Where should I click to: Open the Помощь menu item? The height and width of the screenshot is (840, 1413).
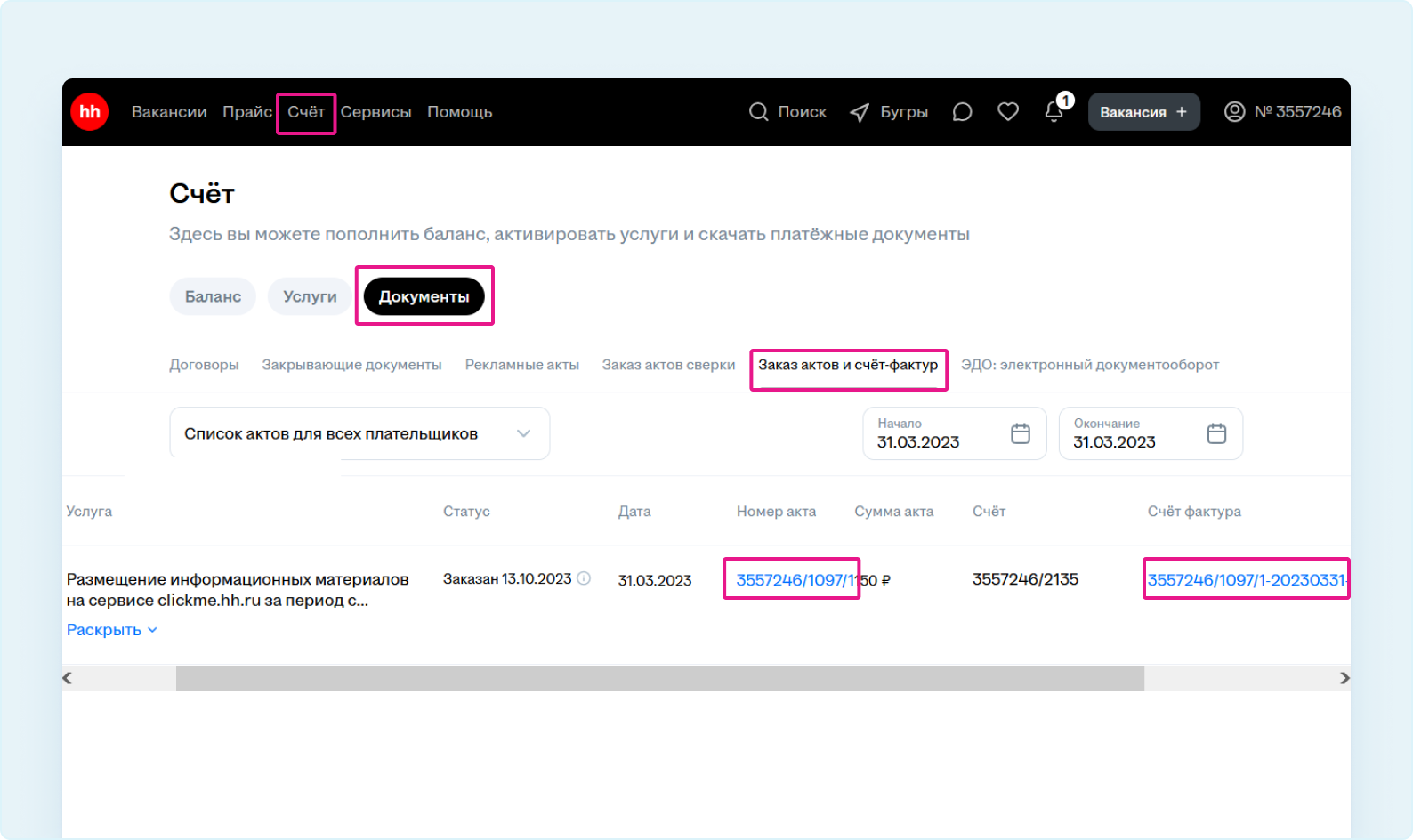tap(459, 112)
